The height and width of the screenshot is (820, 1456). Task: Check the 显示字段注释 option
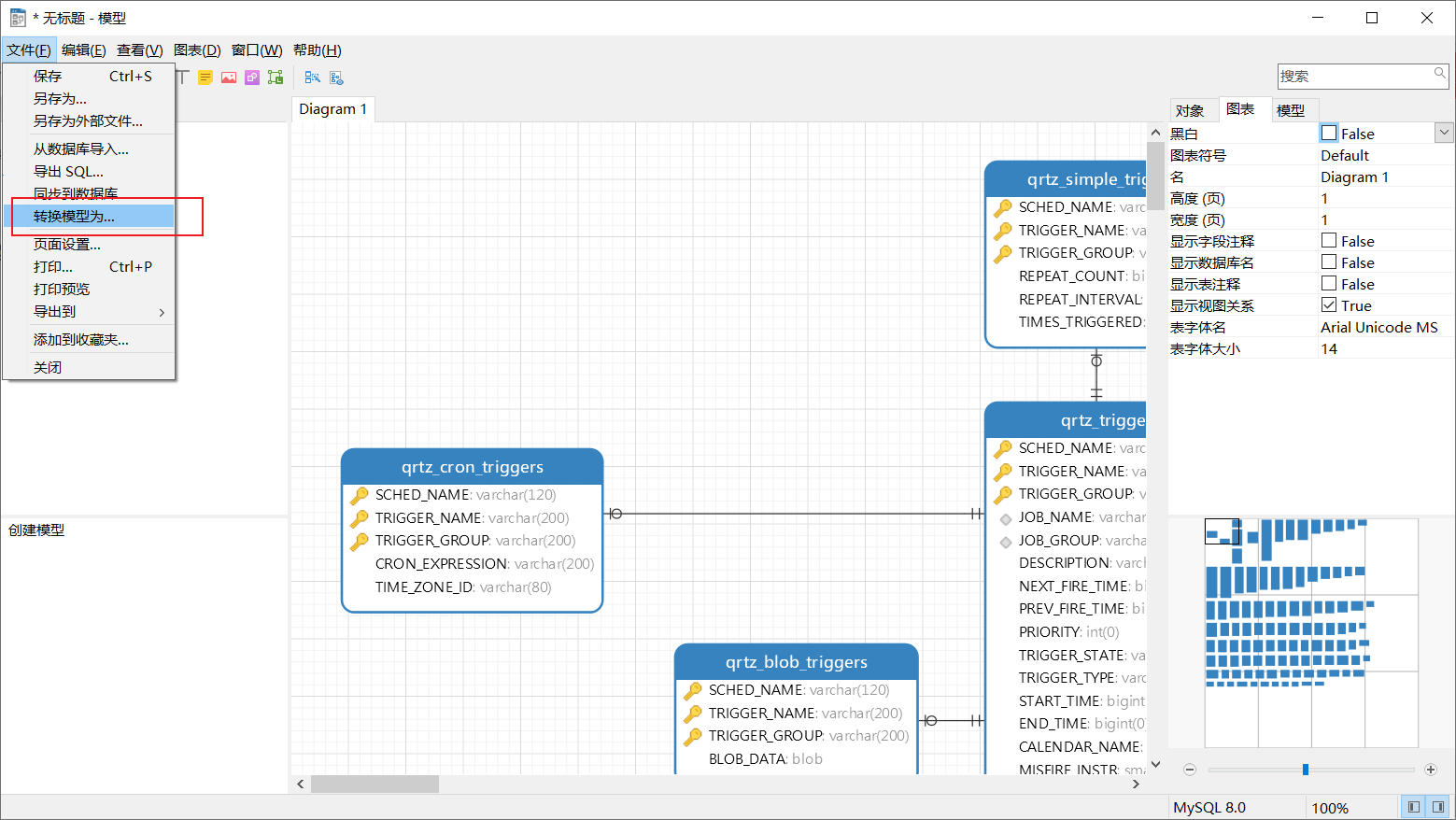1329,240
